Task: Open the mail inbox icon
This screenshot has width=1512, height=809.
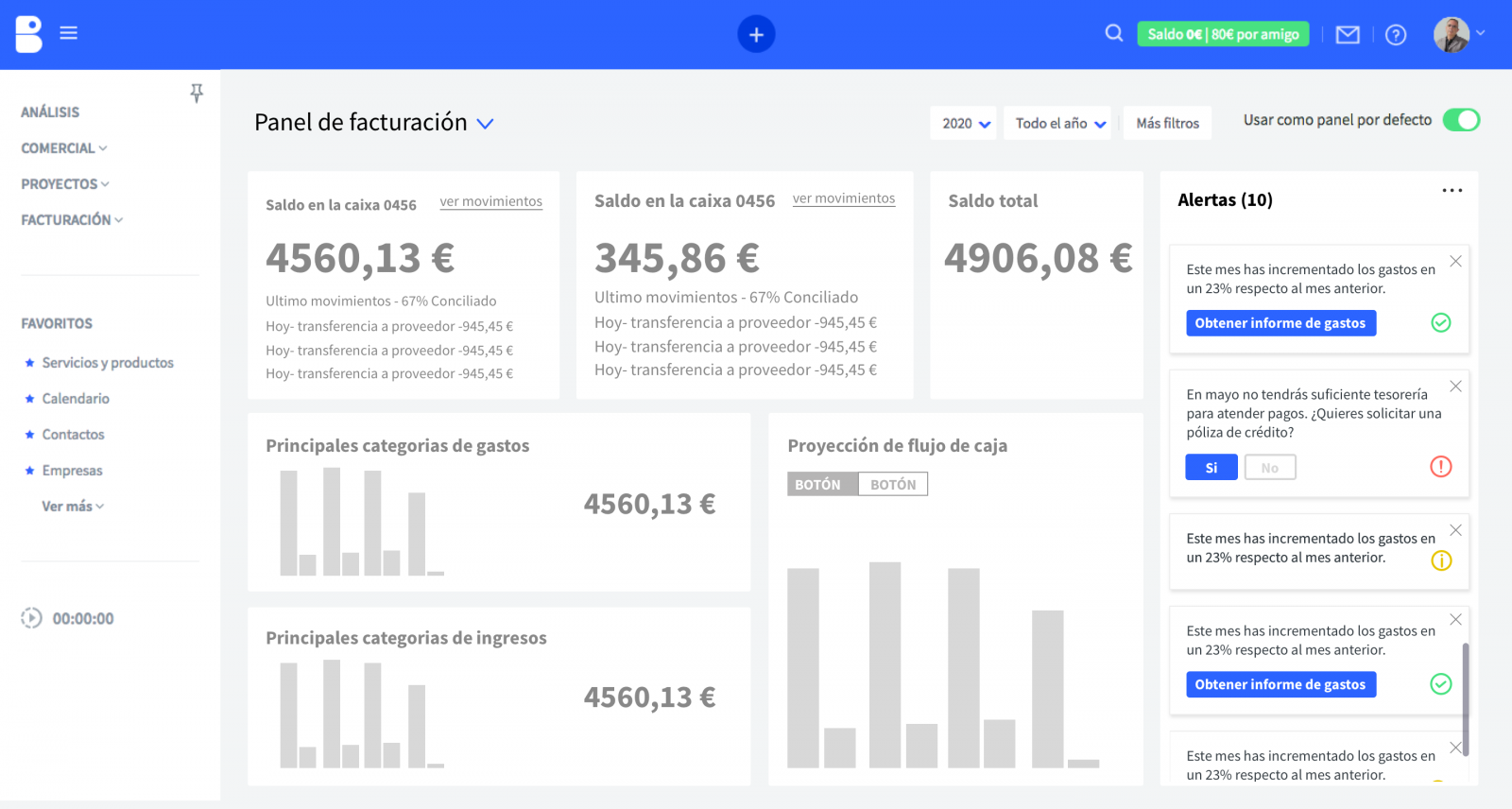Action: click(x=1348, y=35)
